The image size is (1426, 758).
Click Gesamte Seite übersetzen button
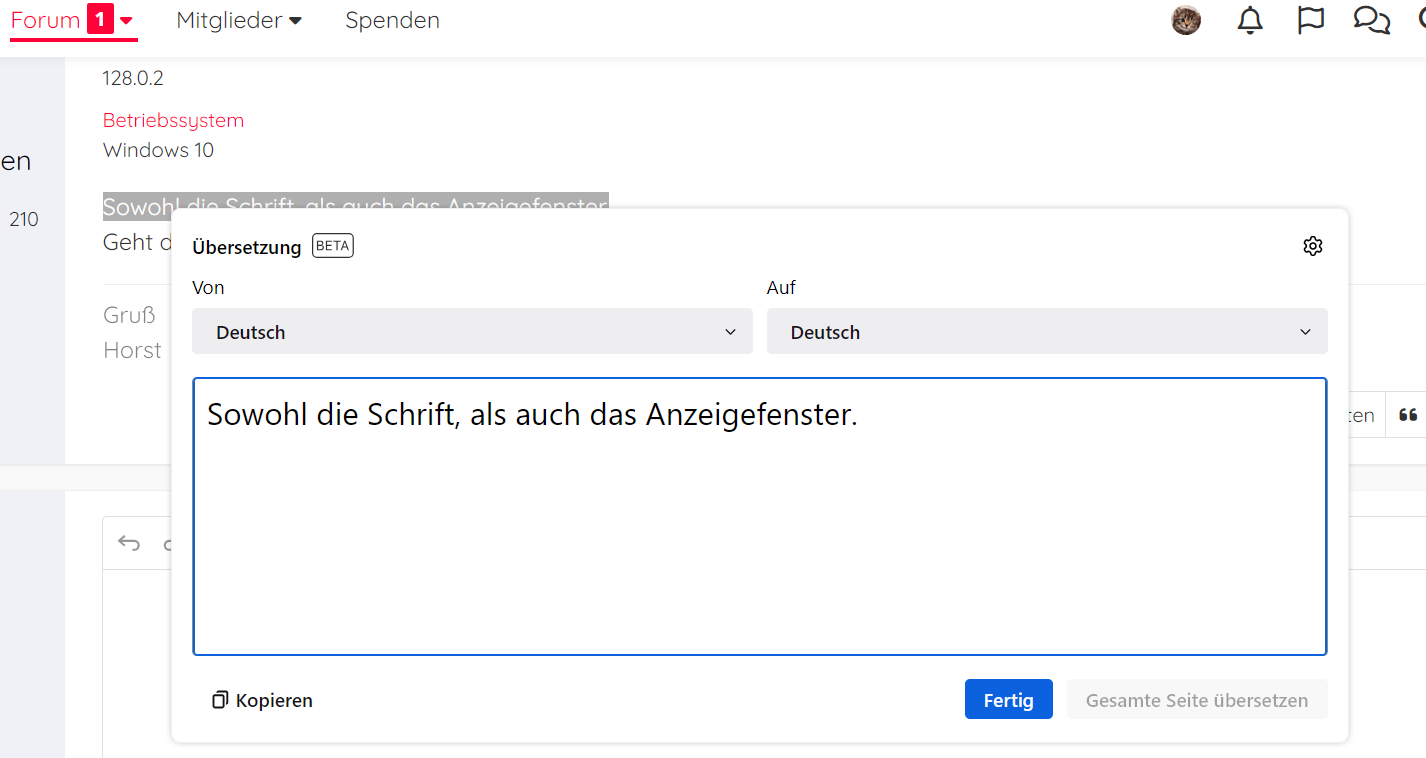tap(1196, 700)
